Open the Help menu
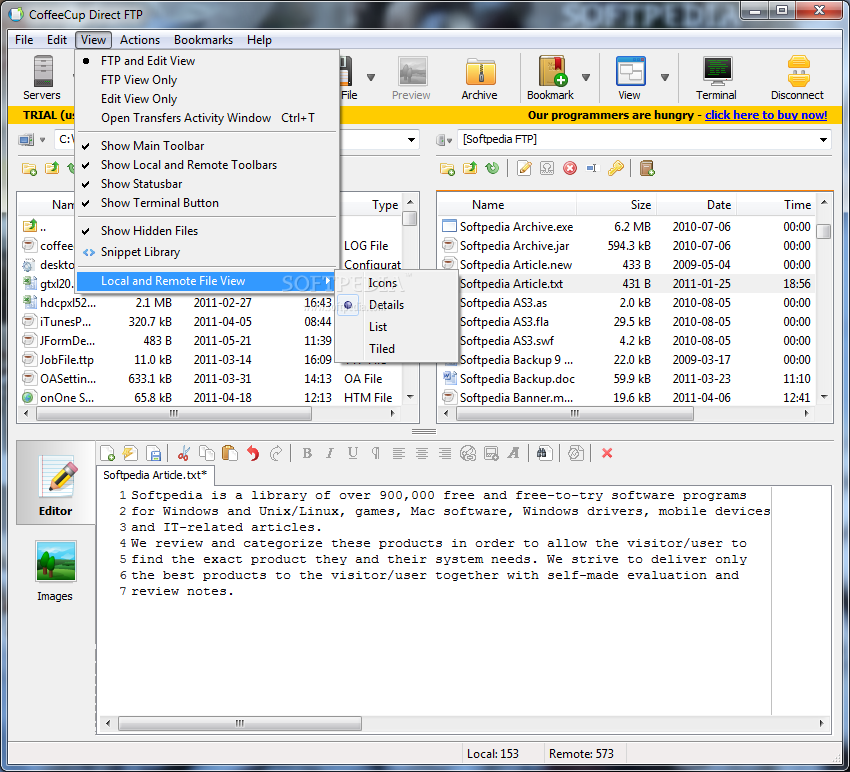850x772 pixels. click(x=259, y=40)
